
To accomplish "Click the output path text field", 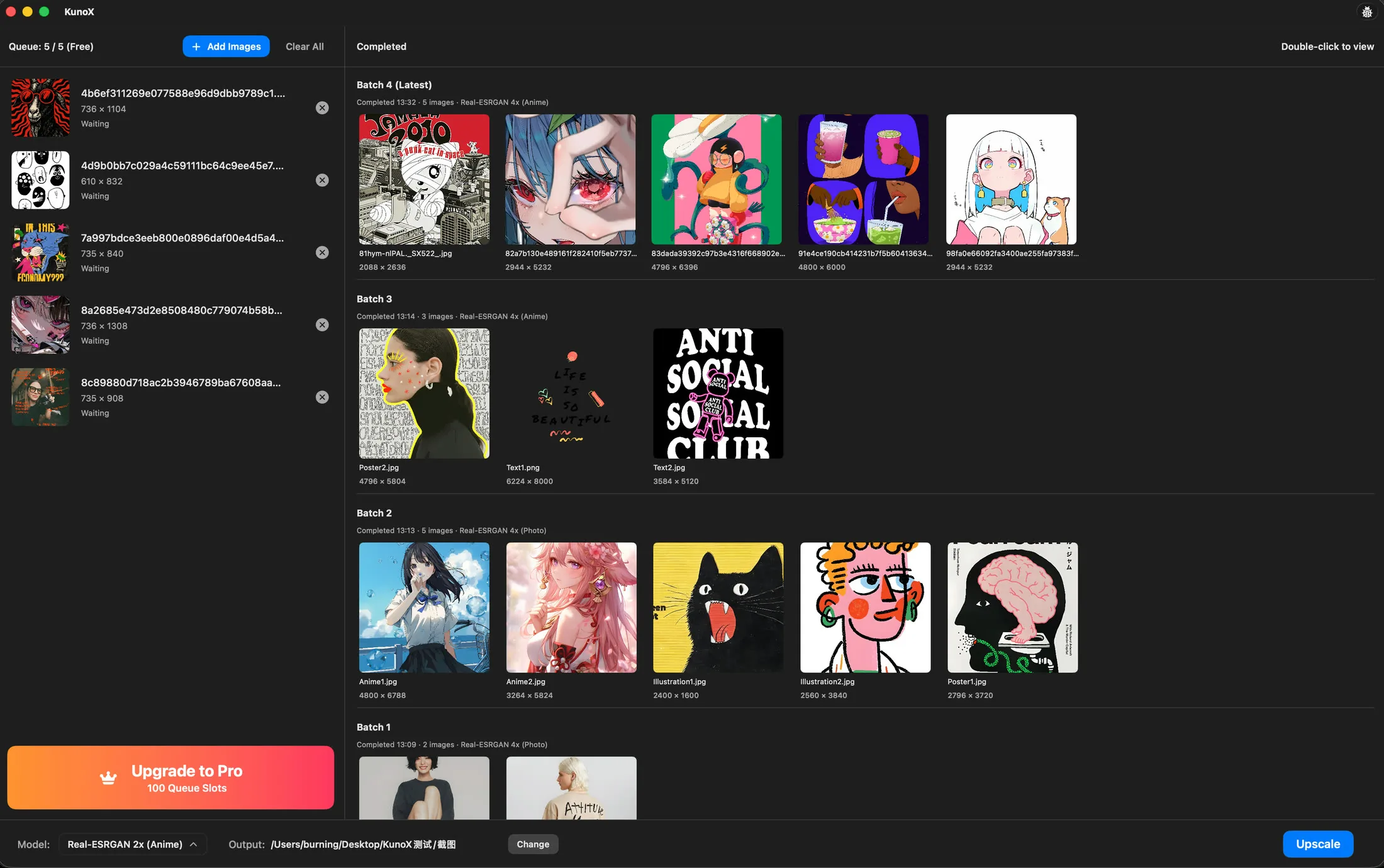I will tap(363, 844).
